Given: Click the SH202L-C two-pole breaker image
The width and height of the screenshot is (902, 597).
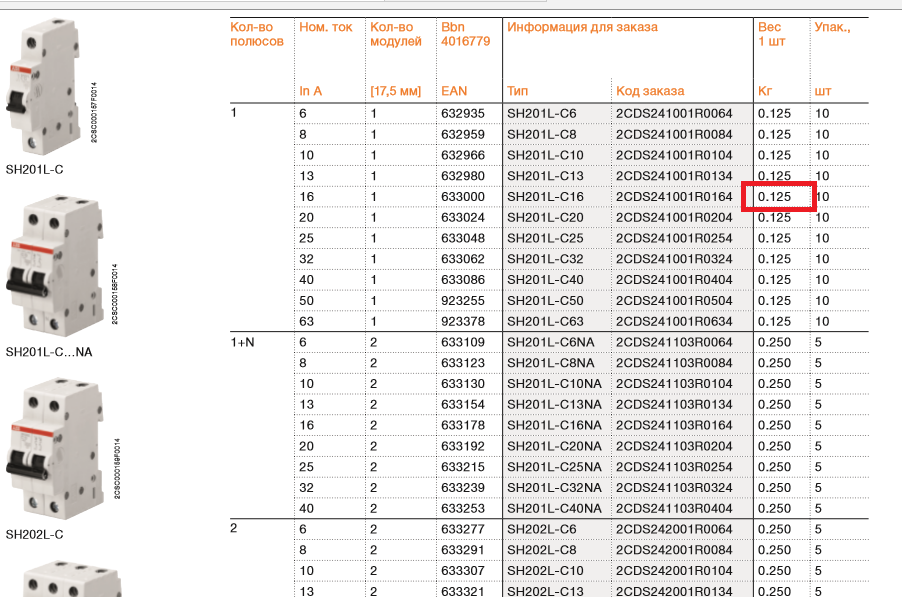Looking at the screenshot, I should [55, 449].
